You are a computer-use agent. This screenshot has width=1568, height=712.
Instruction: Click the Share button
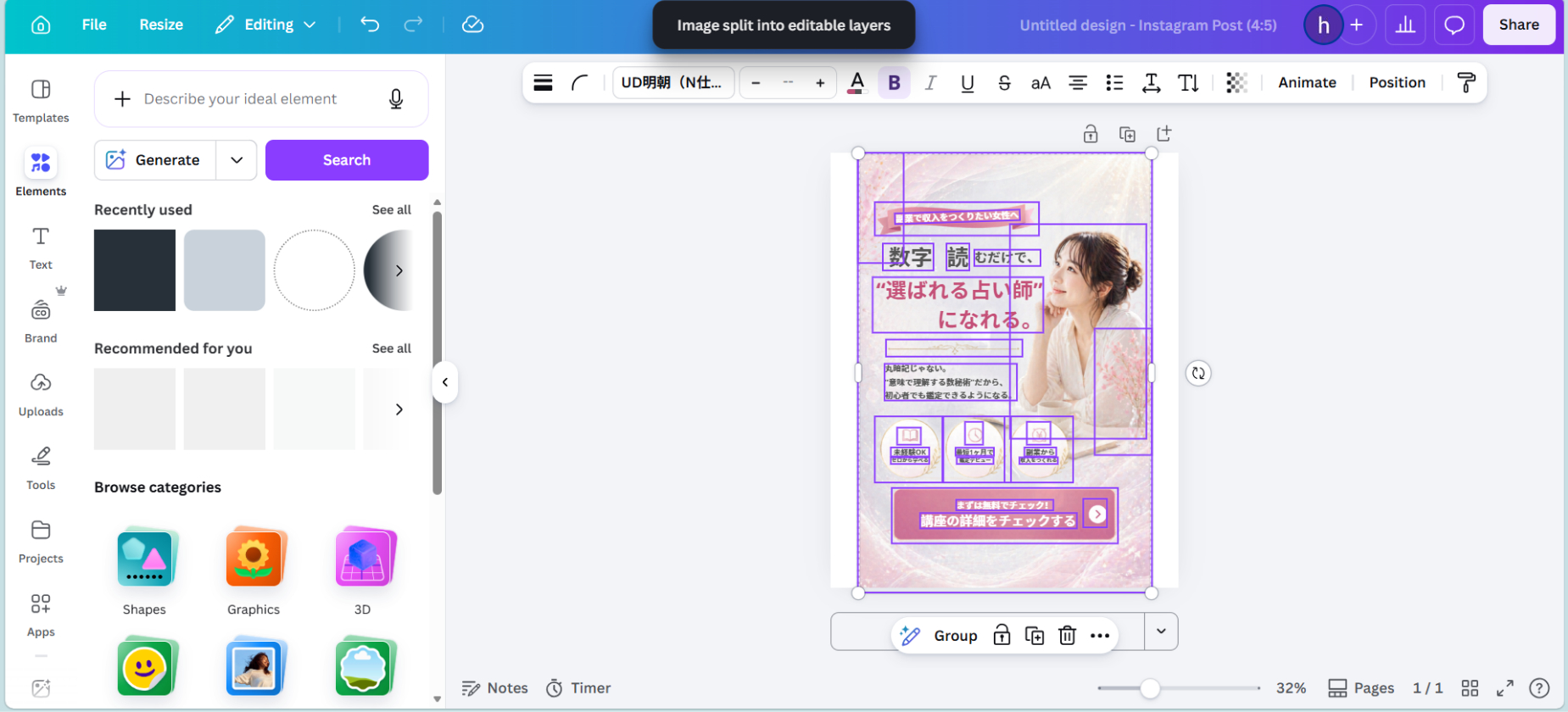pos(1519,25)
